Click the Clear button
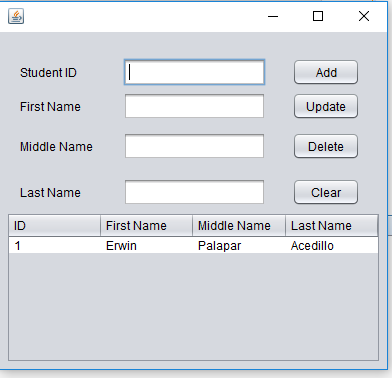This screenshot has width=392, height=378. pos(326,192)
